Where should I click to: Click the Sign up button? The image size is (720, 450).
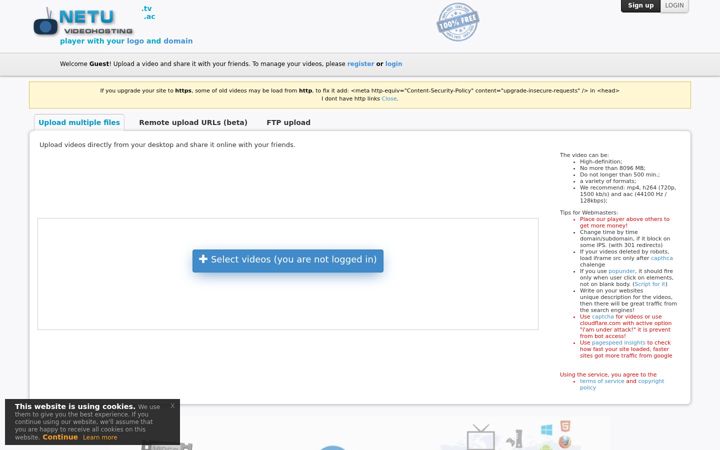point(641,6)
